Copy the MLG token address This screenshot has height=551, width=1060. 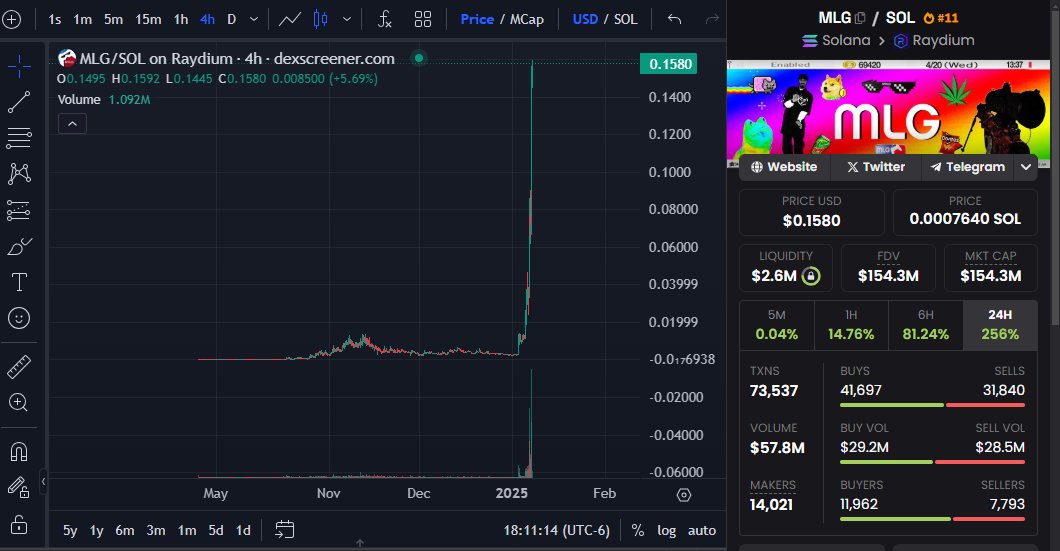pyautogui.click(x=860, y=18)
